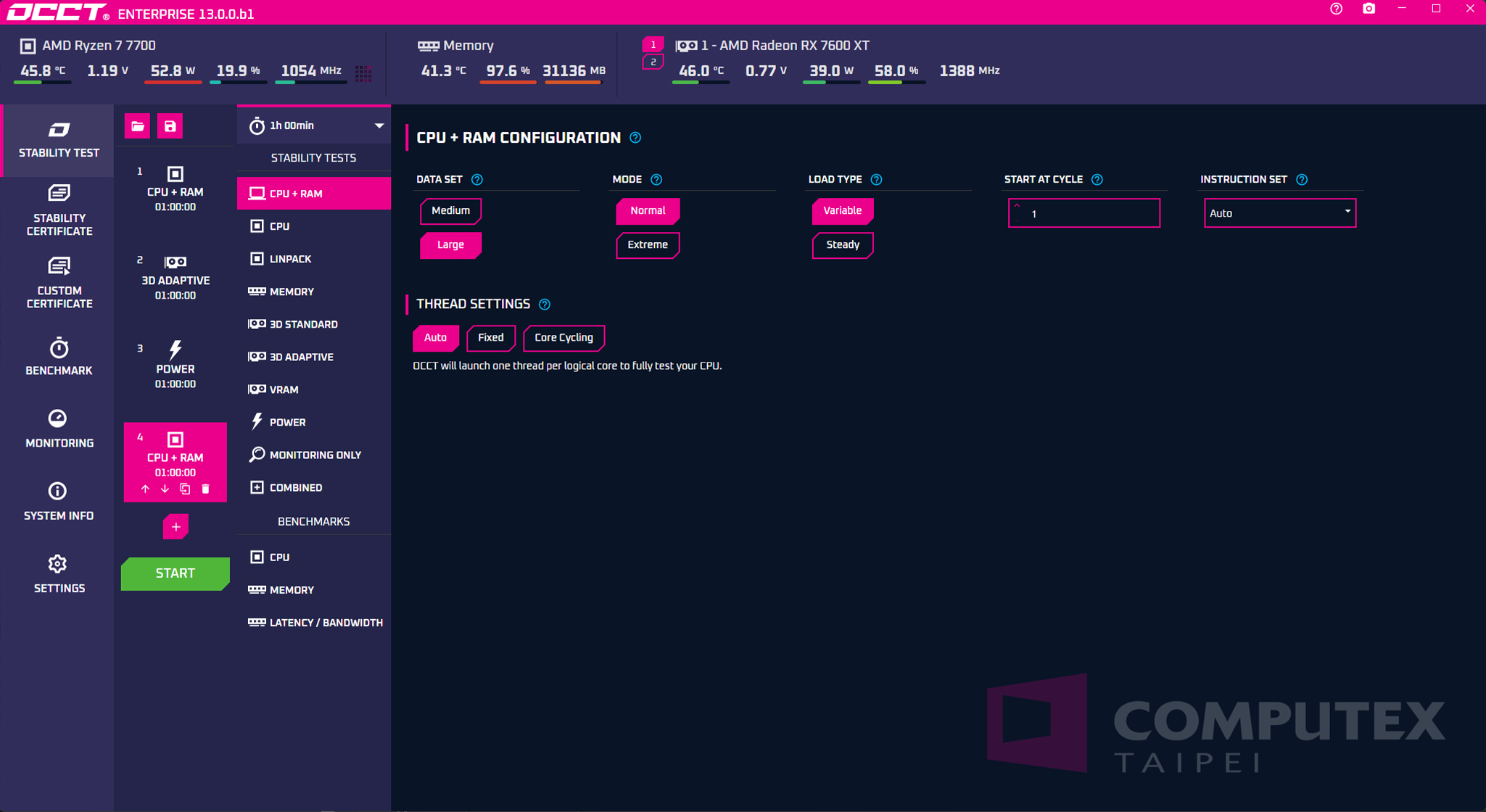Move CPU + RAM step 4 up

click(145, 489)
